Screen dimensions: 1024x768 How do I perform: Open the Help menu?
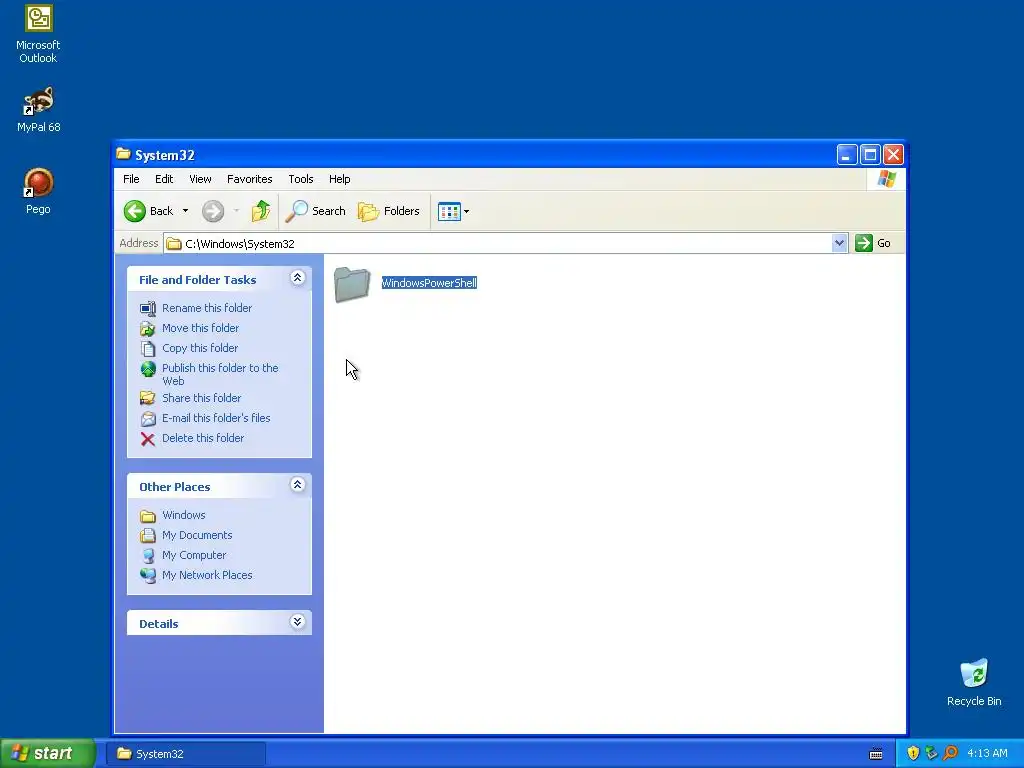tap(340, 179)
